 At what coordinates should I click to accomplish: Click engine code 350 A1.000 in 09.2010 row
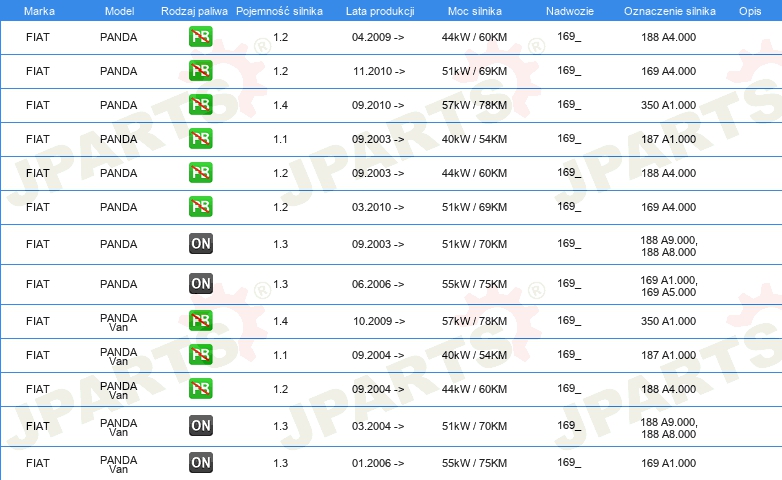668,105
